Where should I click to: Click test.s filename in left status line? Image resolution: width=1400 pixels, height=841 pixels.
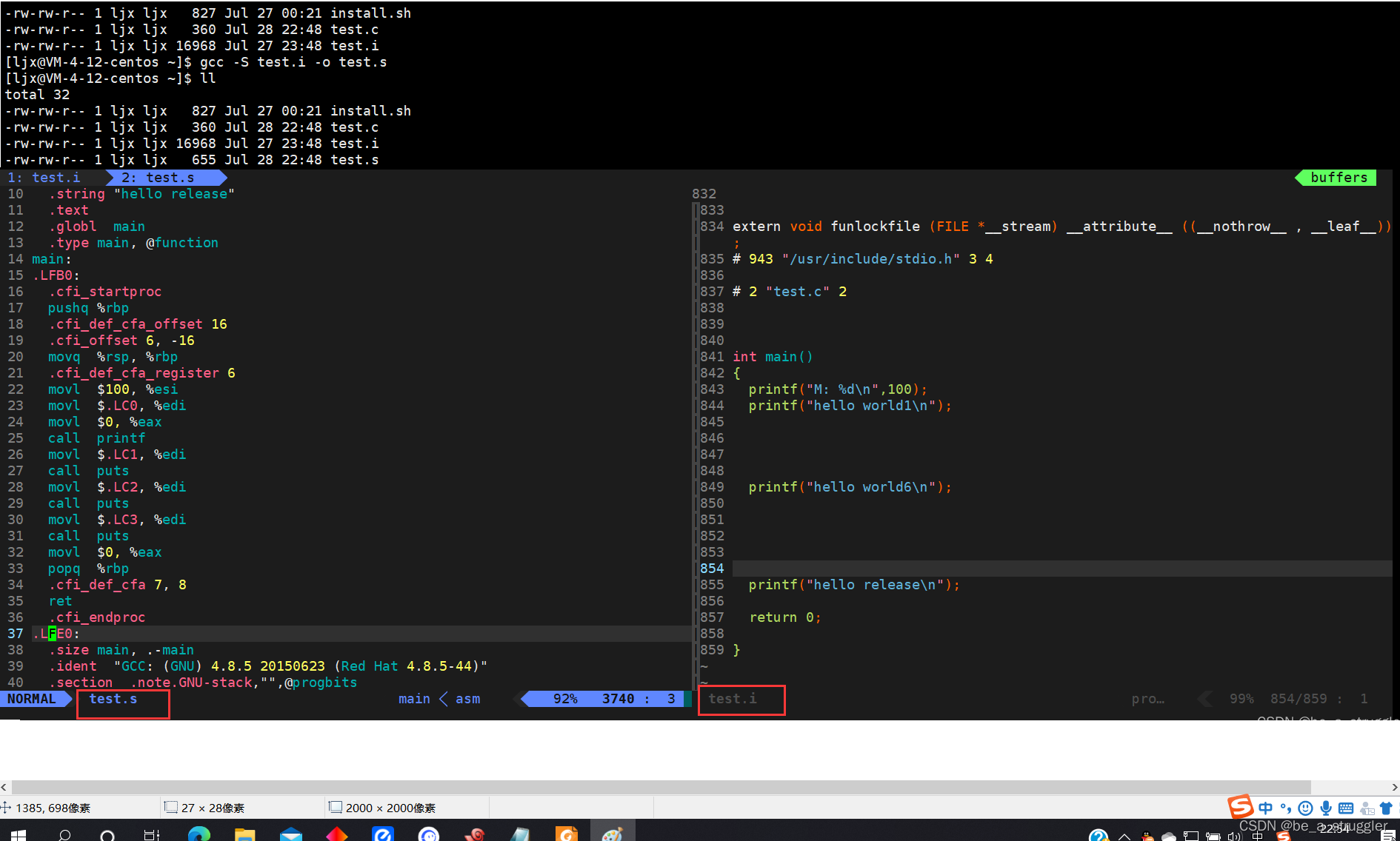pos(113,699)
